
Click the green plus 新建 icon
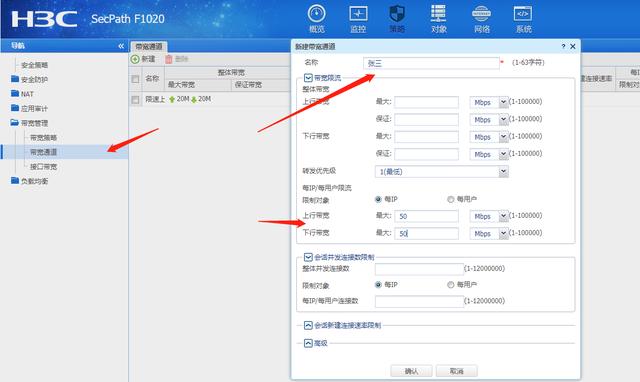135,59
